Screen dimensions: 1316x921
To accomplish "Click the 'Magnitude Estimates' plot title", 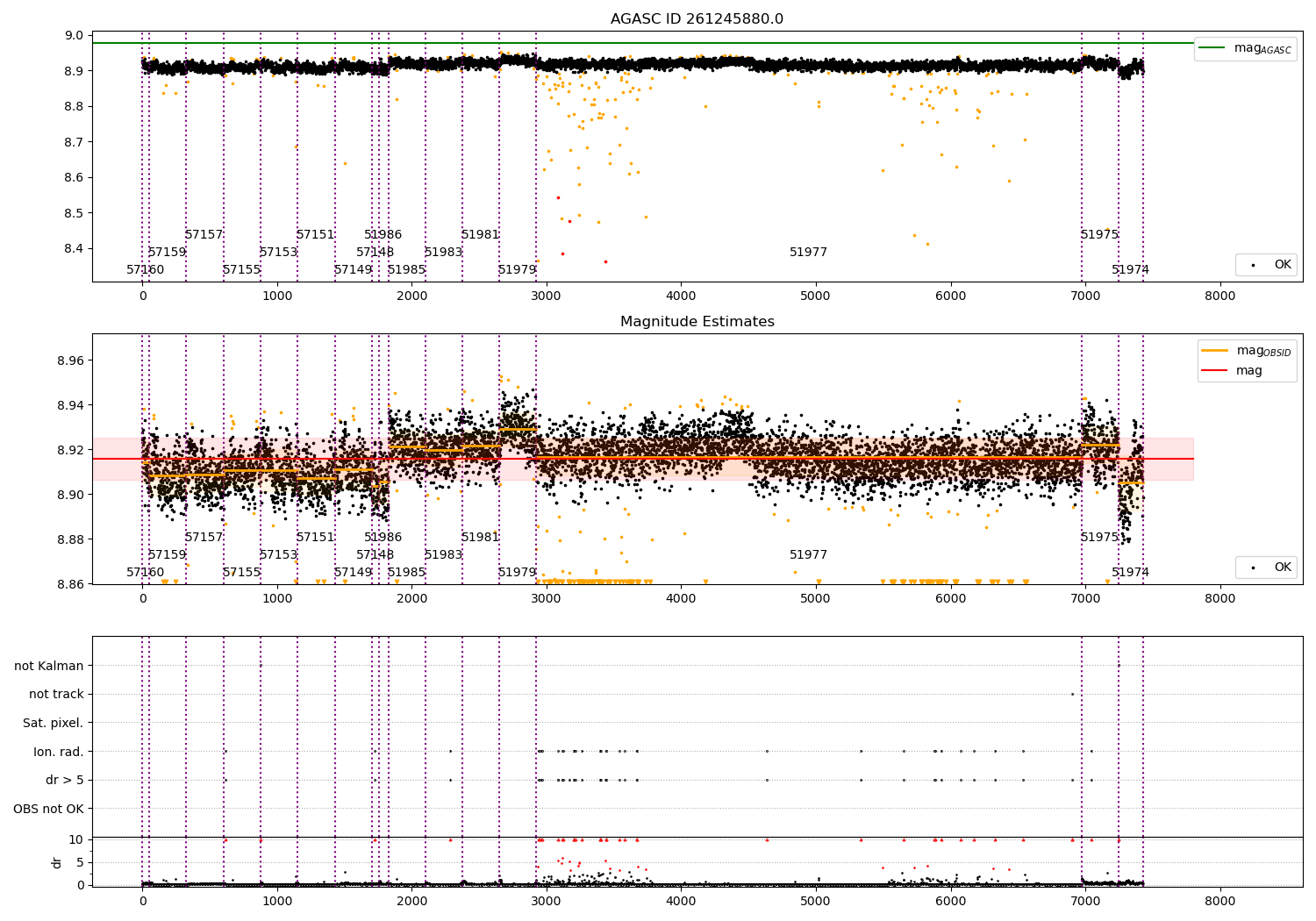I will tap(697, 322).
